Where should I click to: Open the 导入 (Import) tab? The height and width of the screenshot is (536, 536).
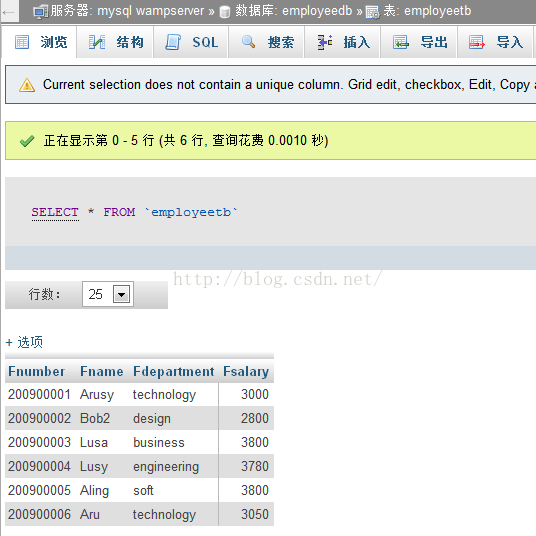coord(495,42)
